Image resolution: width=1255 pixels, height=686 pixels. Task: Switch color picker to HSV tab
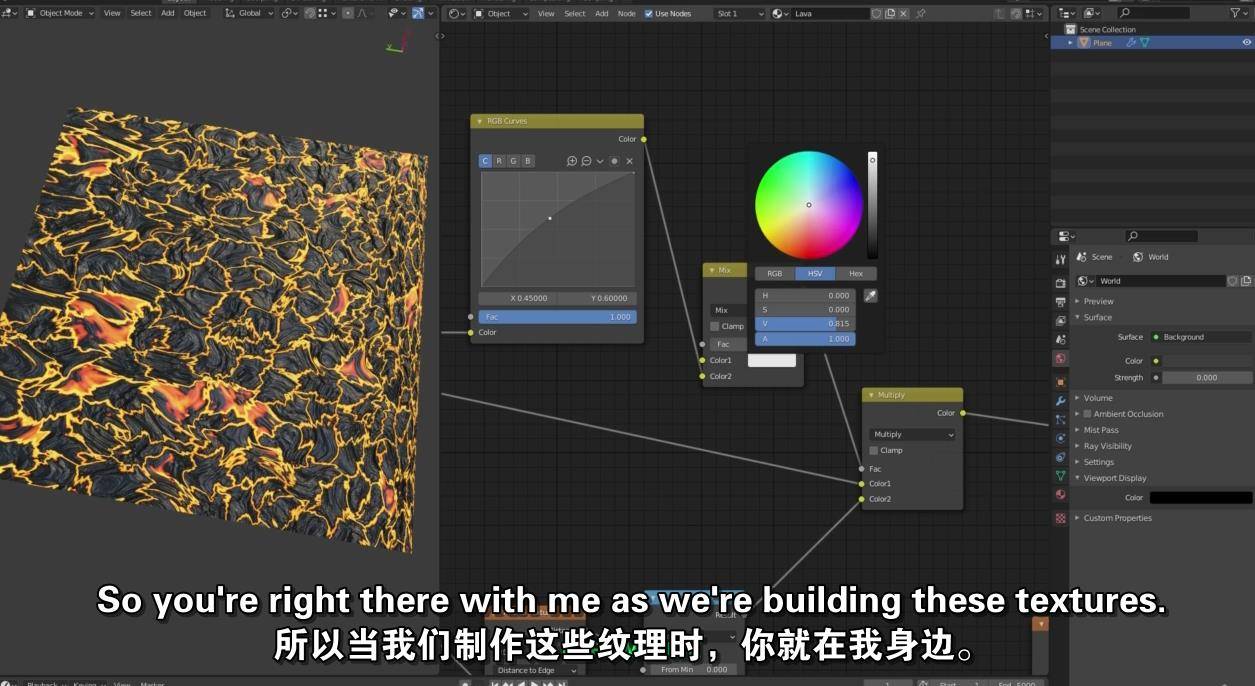pos(815,273)
